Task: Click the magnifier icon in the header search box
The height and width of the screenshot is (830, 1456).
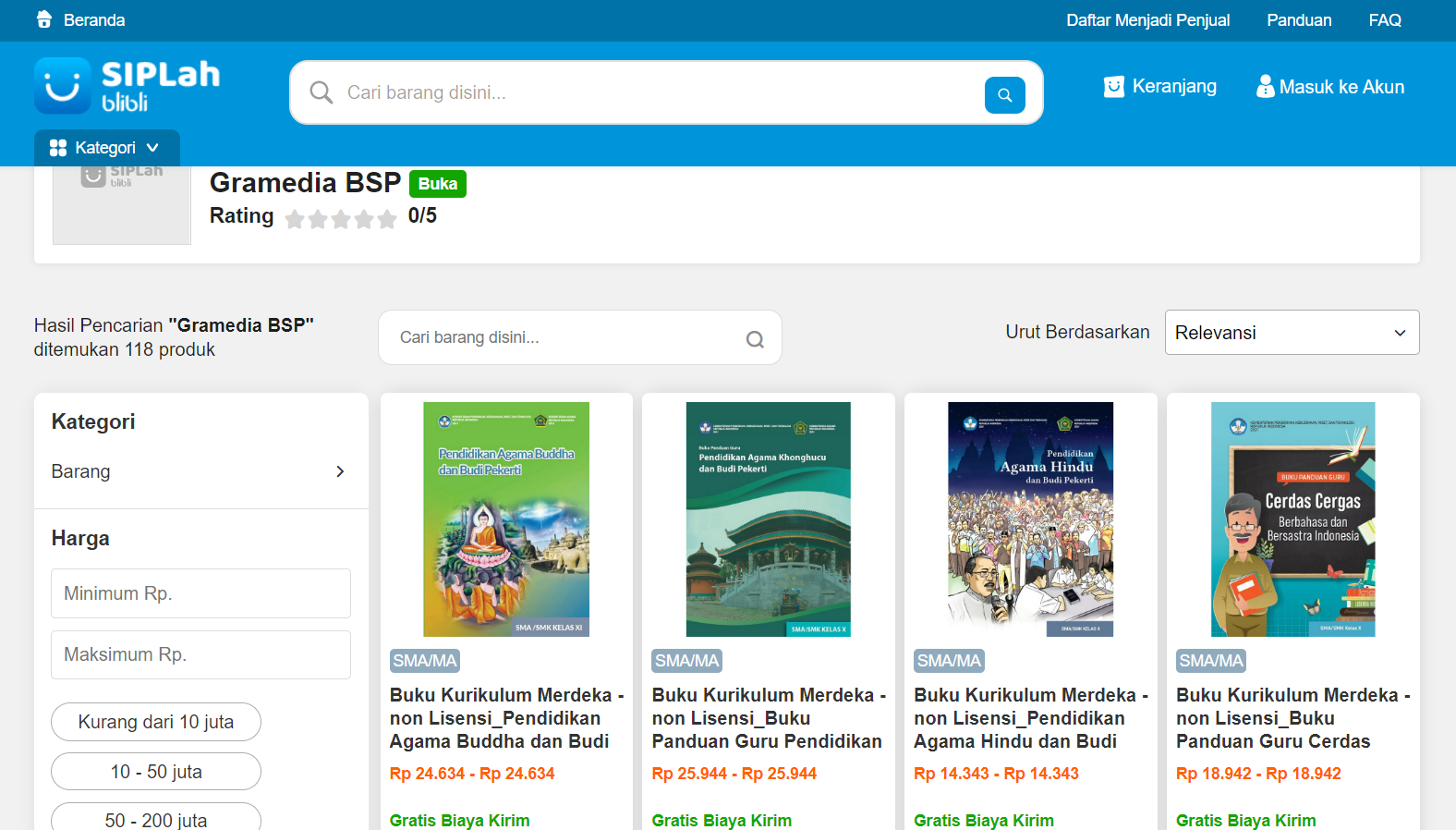Action: point(322,92)
